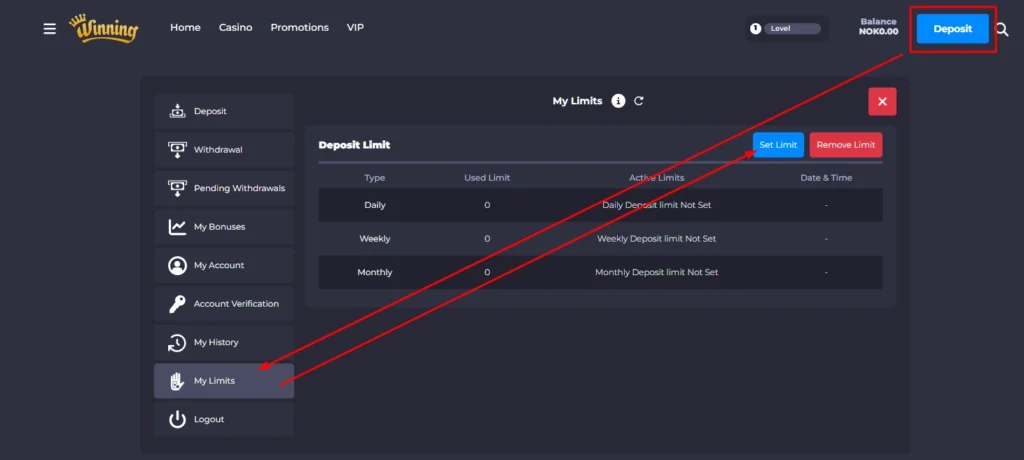Viewport: 1024px width, 460px height.
Task: Click the Remove Limit button
Action: [845, 145]
